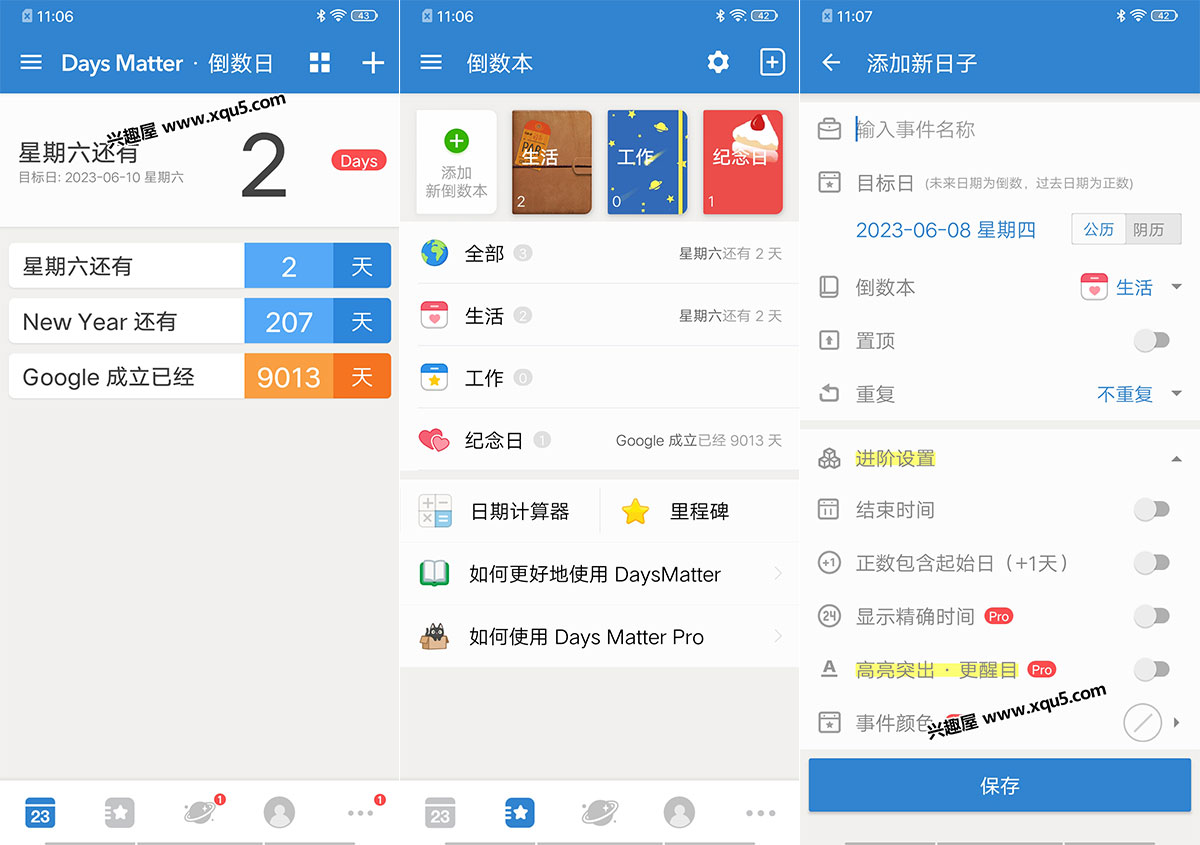Tap heart calendar icon of 生活 list row

tap(435, 315)
